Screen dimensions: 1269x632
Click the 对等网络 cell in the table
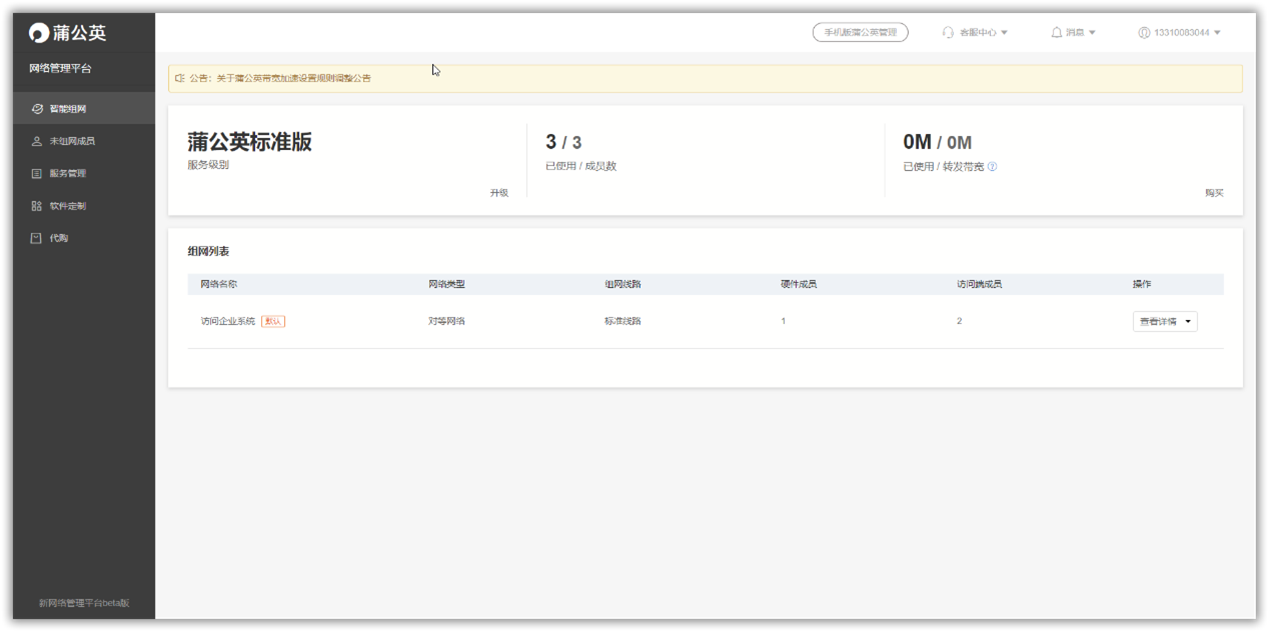(x=447, y=321)
